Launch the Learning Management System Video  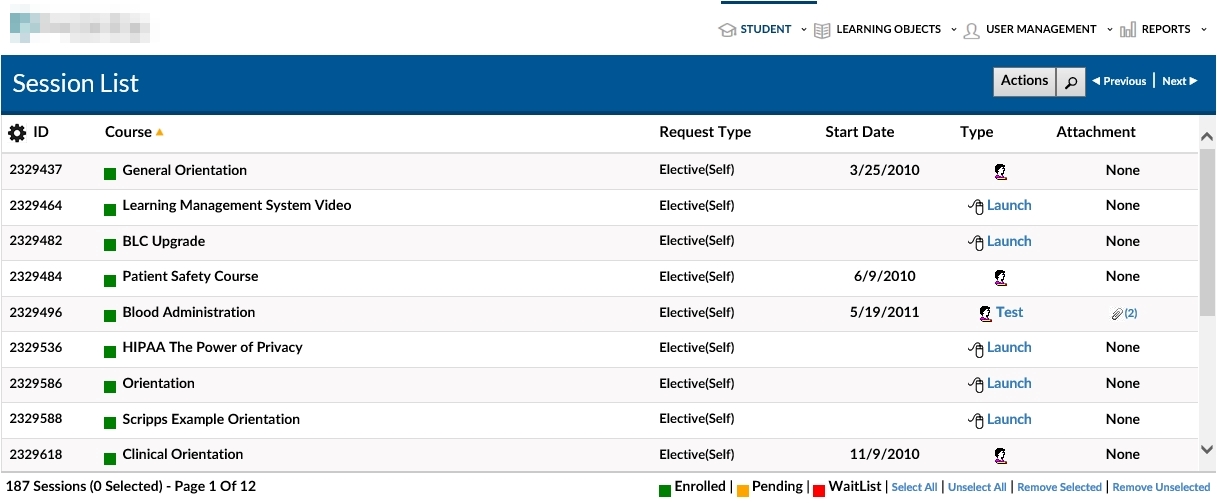(1008, 206)
